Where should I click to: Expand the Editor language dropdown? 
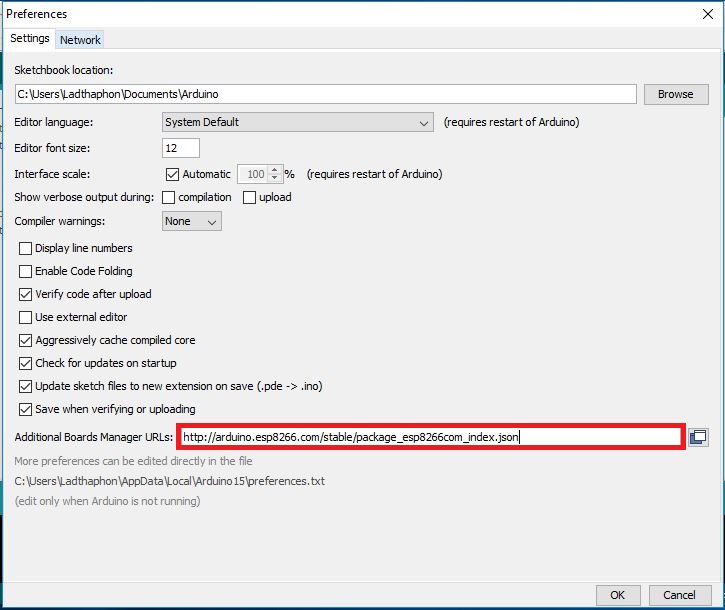click(297, 122)
